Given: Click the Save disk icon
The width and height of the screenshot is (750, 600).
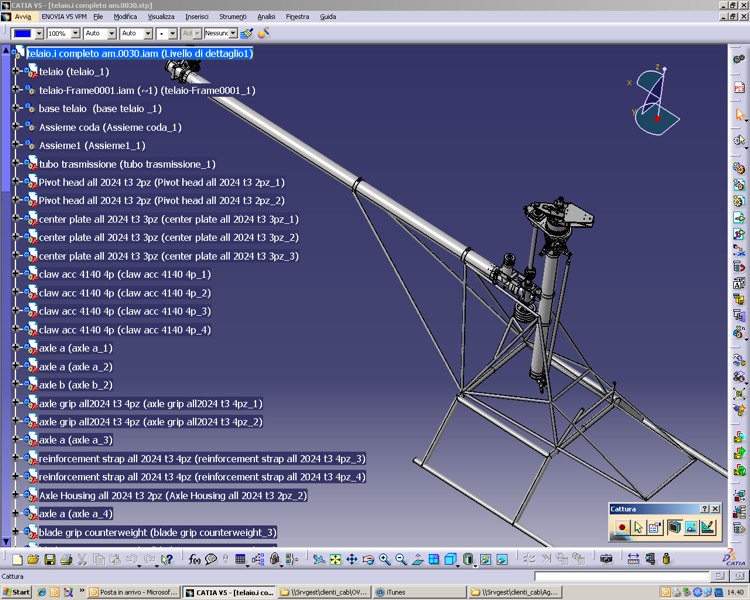Looking at the screenshot, I should click(49, 560).
